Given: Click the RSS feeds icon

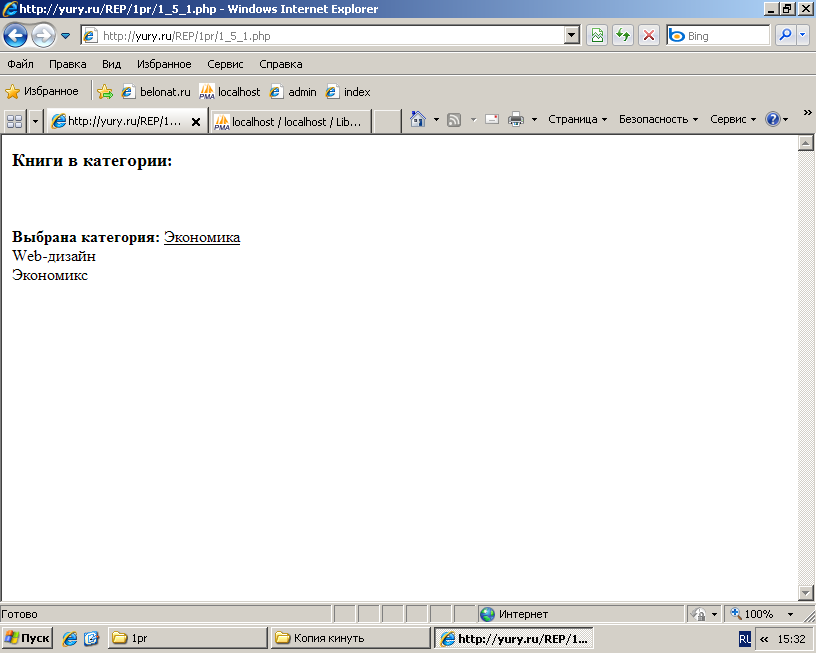Looking at the screenshot, I should pos(454,120).
